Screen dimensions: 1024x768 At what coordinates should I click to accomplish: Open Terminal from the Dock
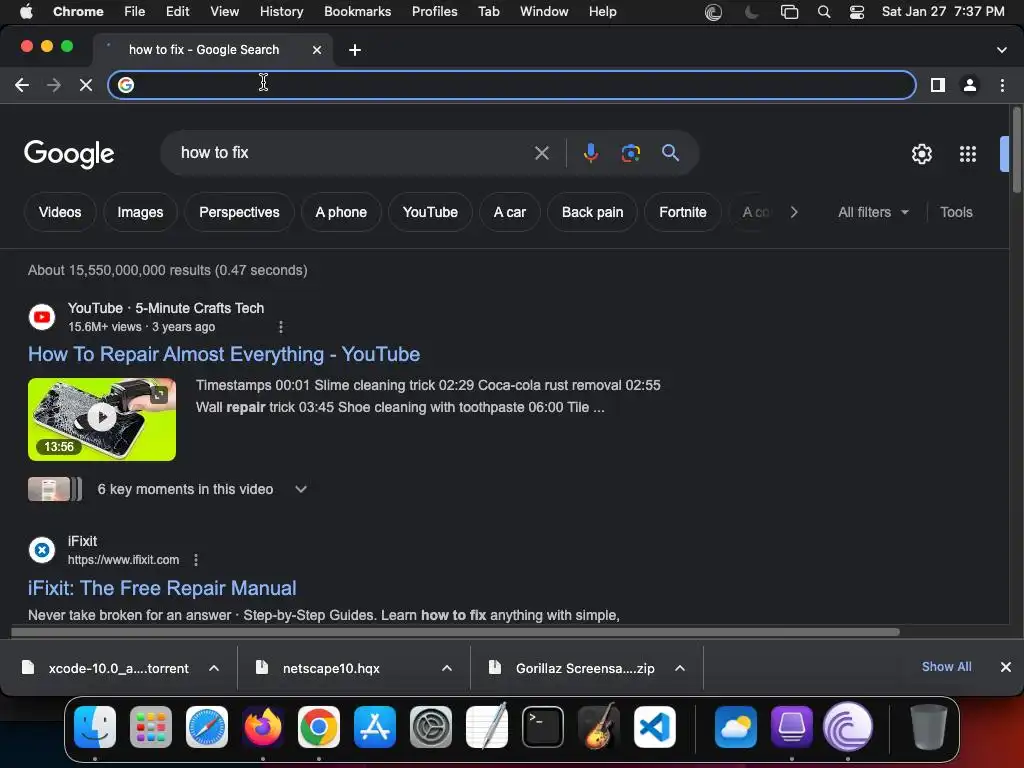coord(543,727)
